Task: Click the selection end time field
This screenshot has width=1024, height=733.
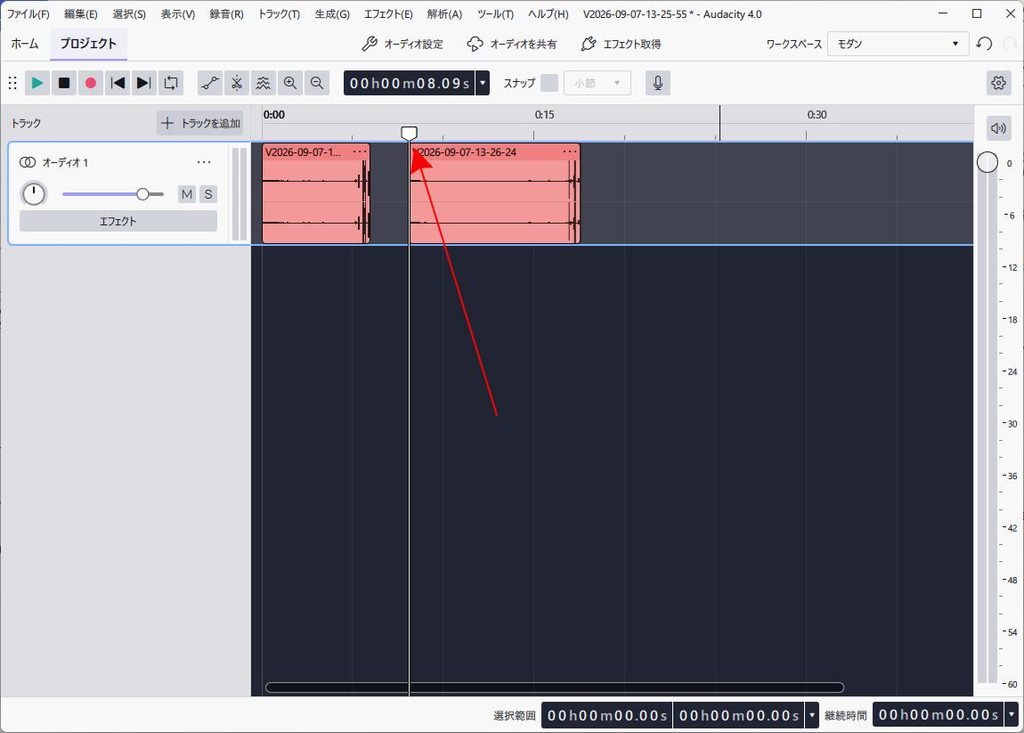Action: (x=739, y=715)
